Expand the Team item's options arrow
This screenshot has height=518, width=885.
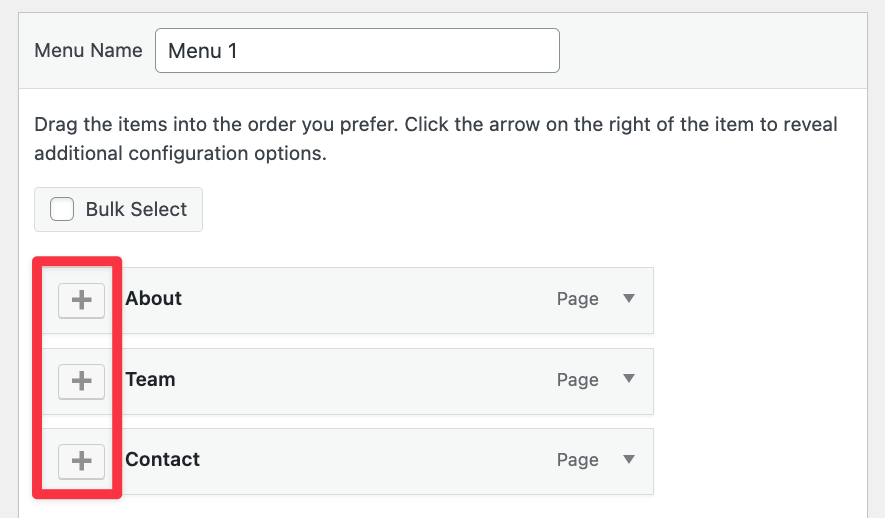tap(629, 379)
